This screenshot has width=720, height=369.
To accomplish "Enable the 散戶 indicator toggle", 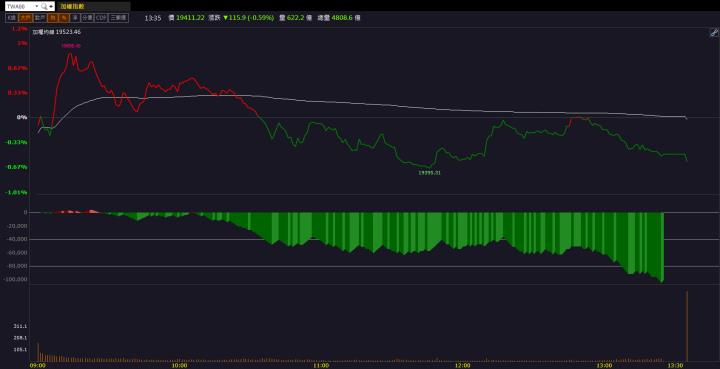I will [39, 18].
